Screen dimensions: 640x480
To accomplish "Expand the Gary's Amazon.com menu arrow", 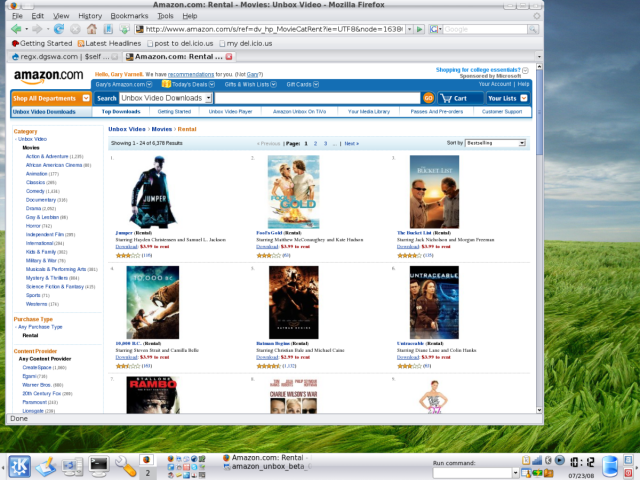I will (149, 84).
